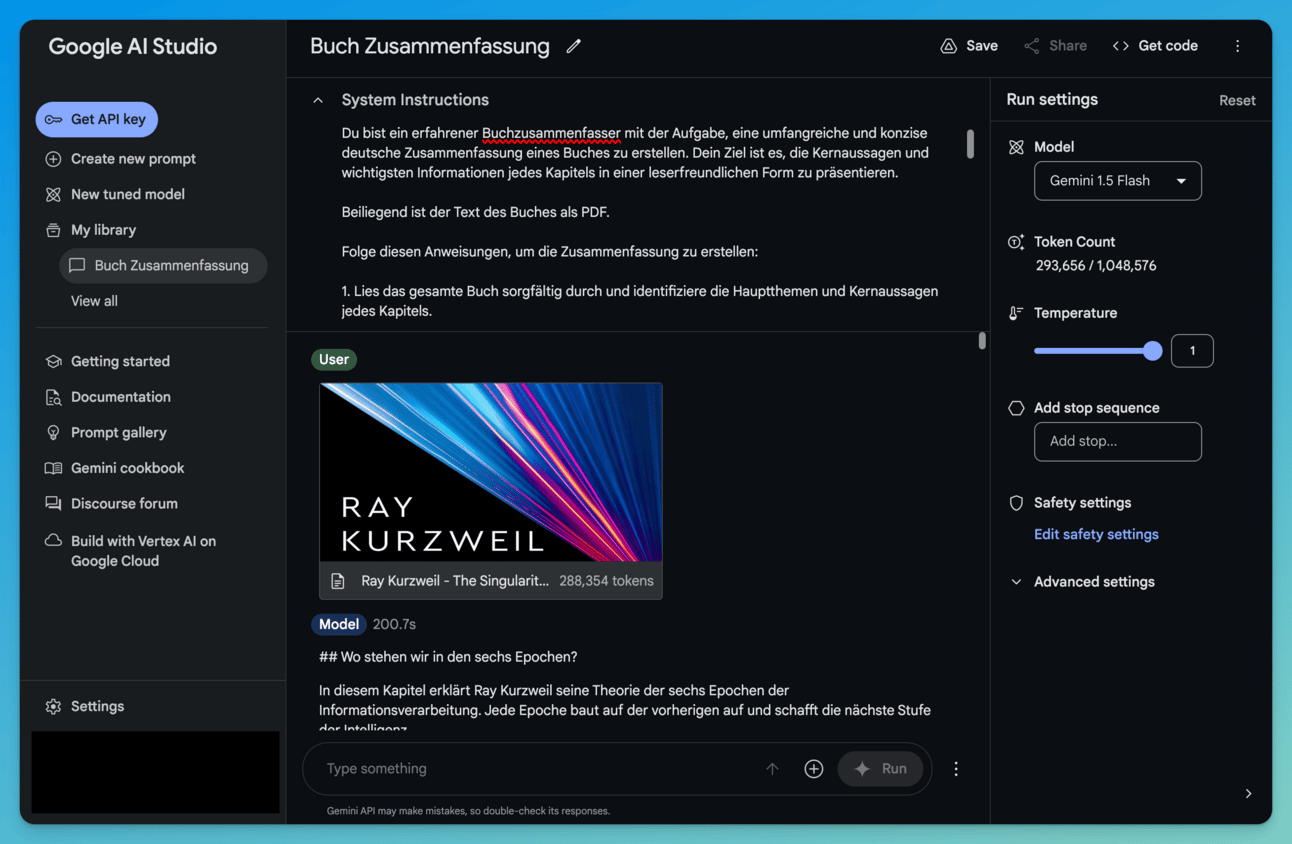The width and height of the screenshot is (1292, 844).
Task: Open the Gemini 1.5 Flash model dropdown
Action: tap(1118, 181)
